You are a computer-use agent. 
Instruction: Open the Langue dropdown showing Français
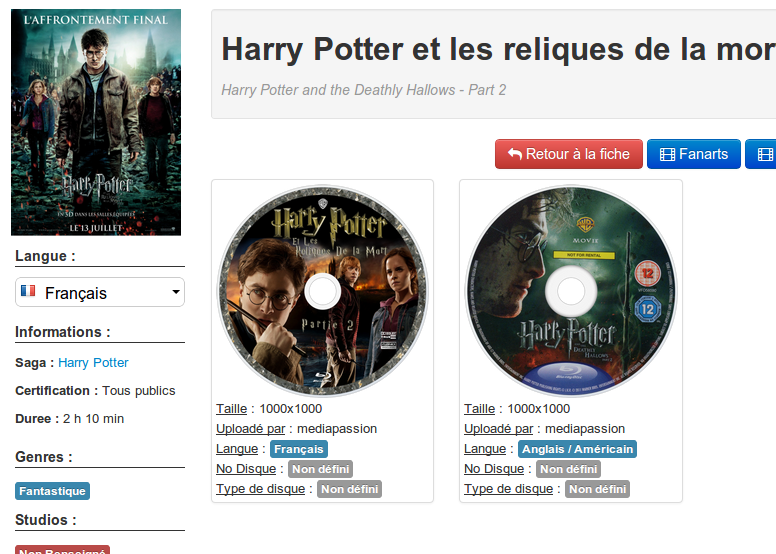click(x=100, y=292)
